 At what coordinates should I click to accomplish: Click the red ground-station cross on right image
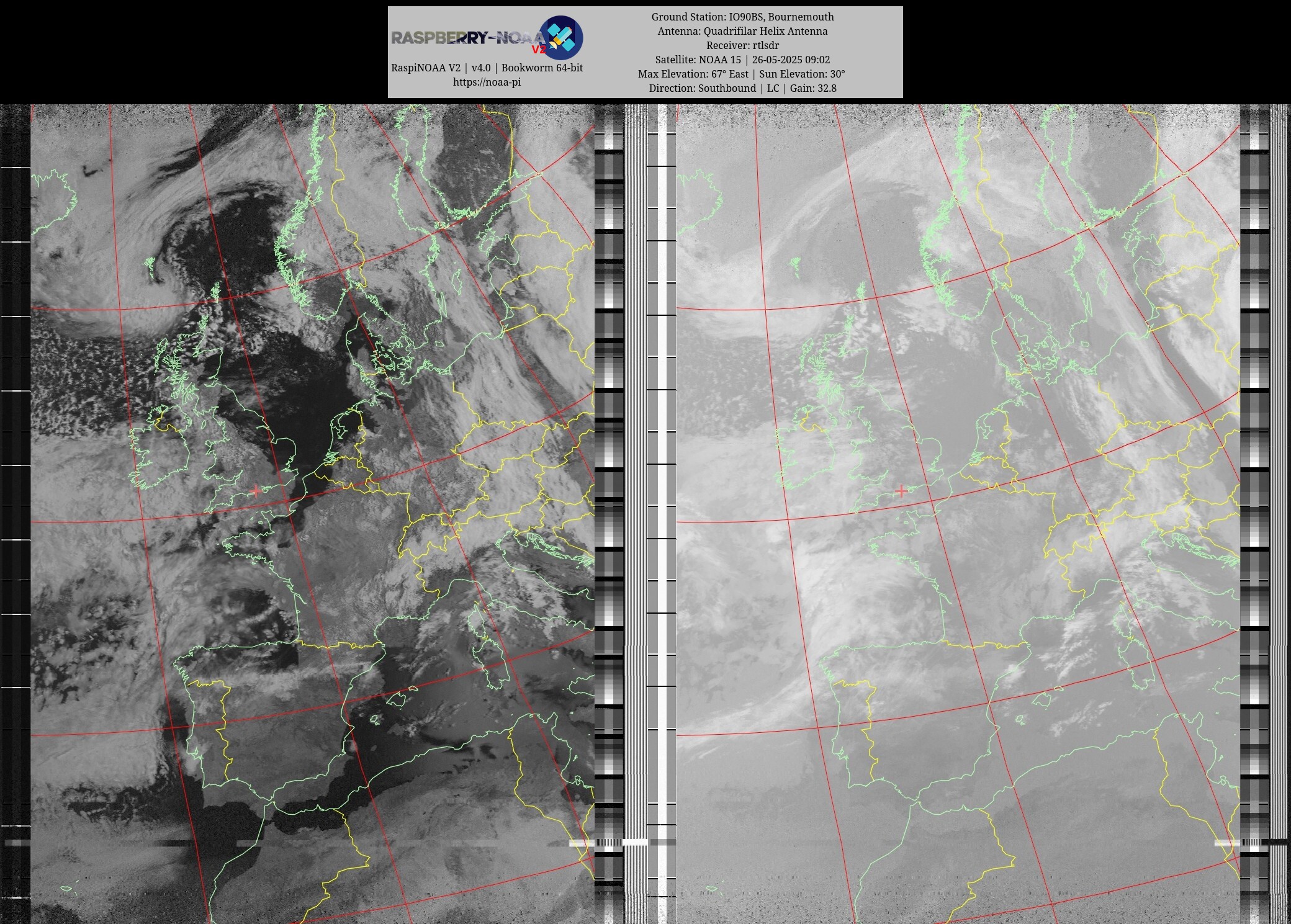click(x=901, y=491)
